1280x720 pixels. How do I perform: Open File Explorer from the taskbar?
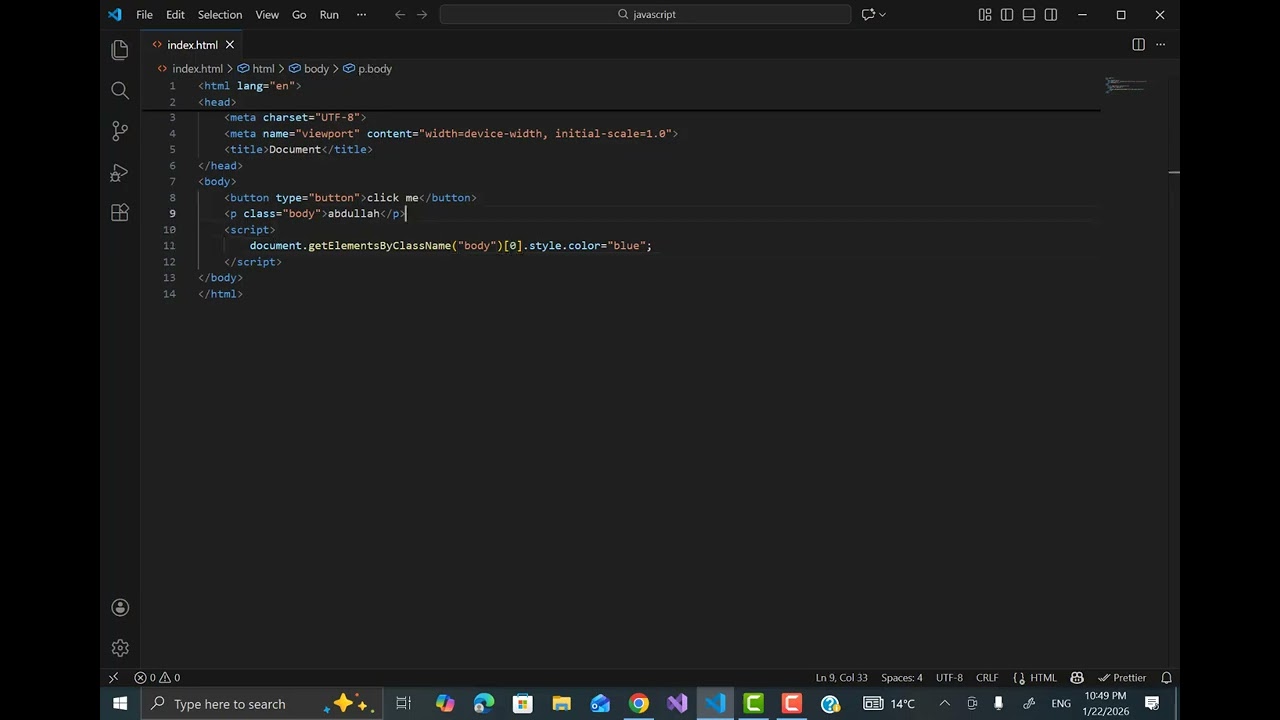tap(561, 704)
